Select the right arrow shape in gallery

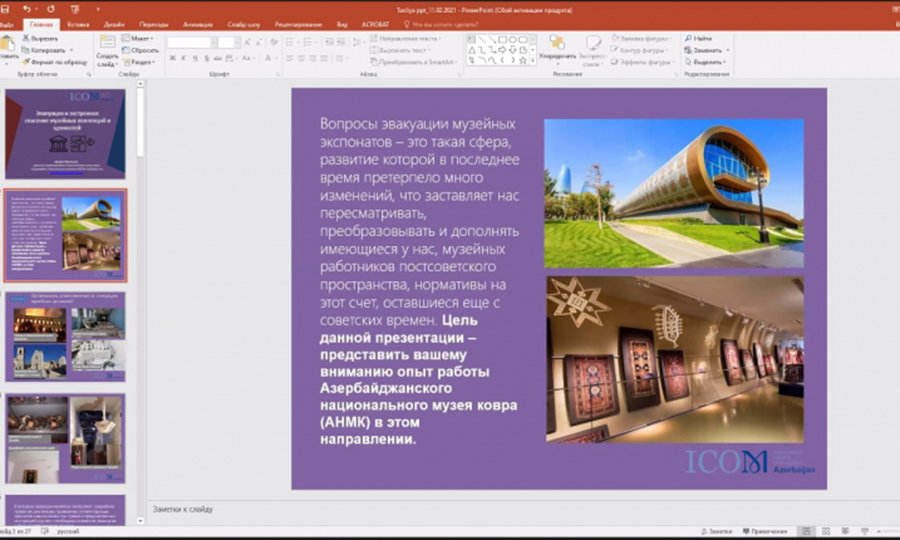[502, 50]
